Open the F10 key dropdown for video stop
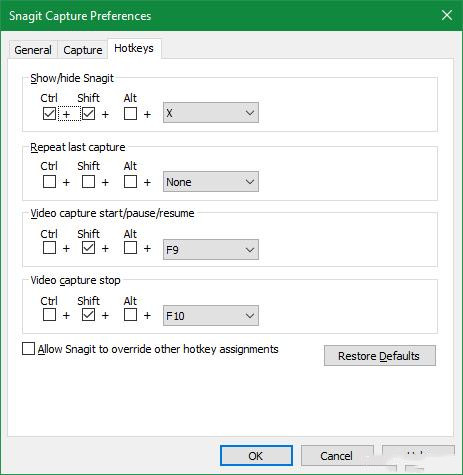This screenshot has width=463, height=475. click(x=211, y=316)
